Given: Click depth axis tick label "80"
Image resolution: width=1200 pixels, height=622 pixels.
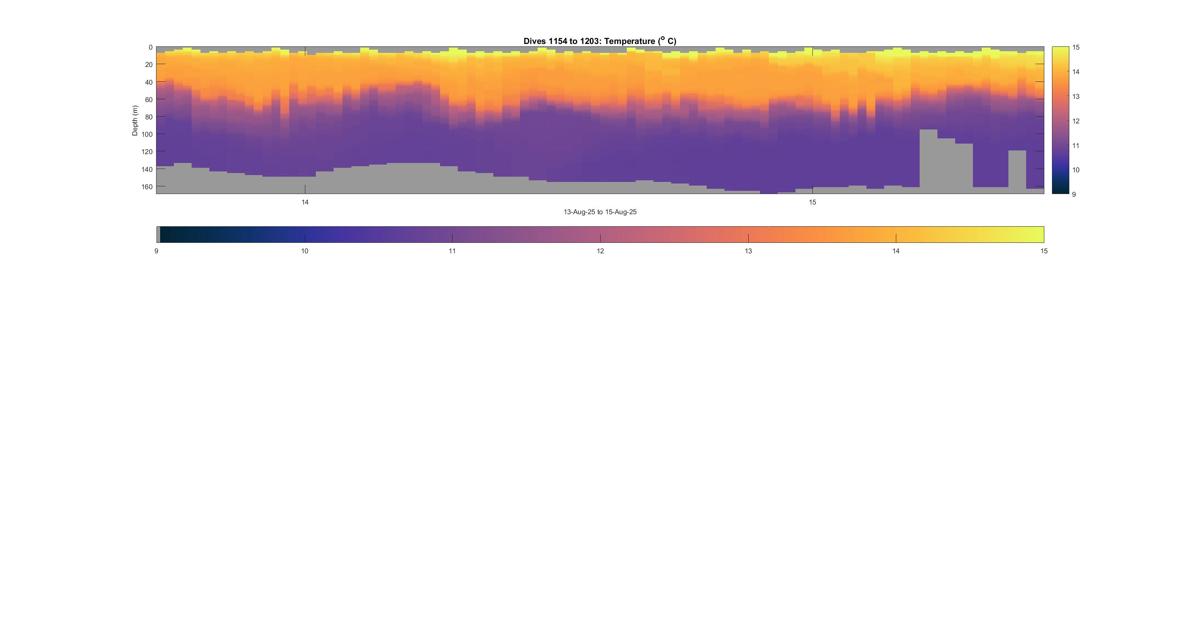Looking at the screenshot, I should click(x=148, y=117).
